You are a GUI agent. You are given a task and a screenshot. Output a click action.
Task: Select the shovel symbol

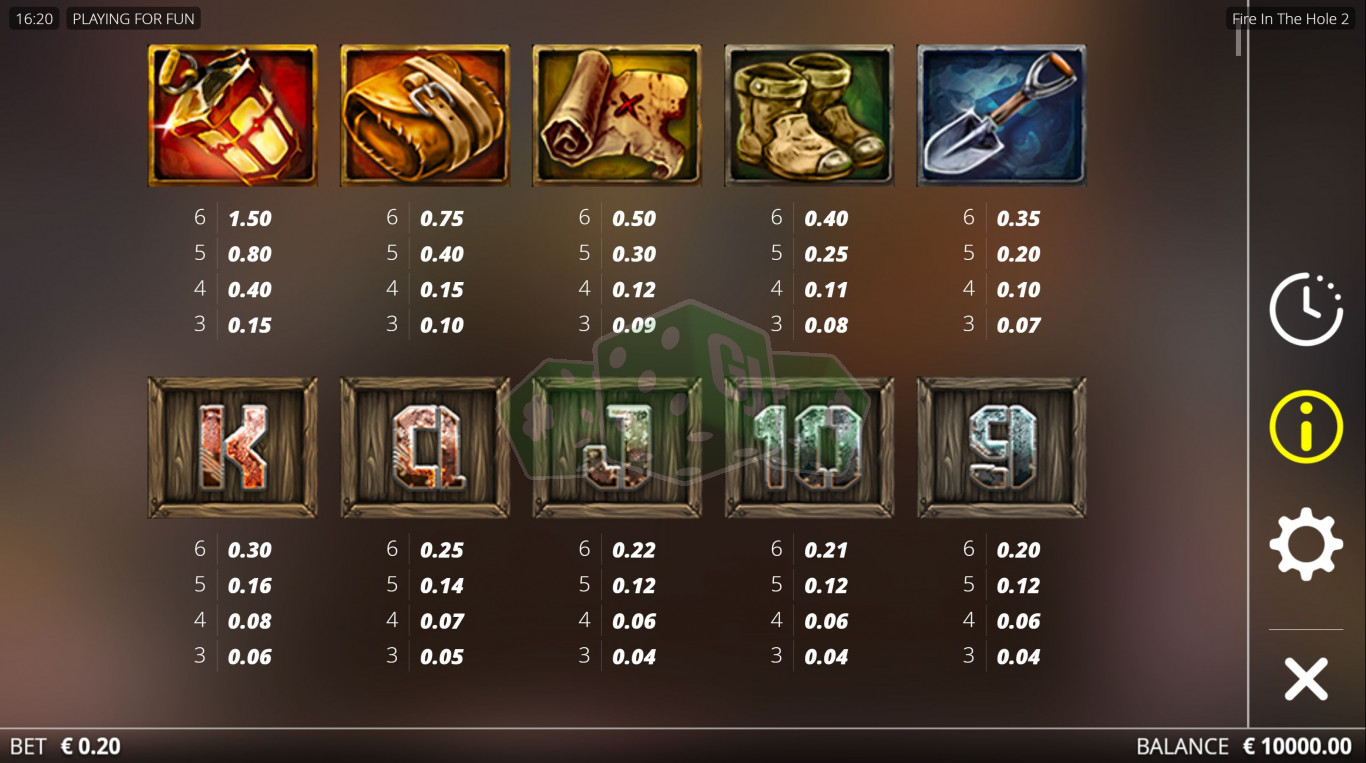pos(1001,115)
